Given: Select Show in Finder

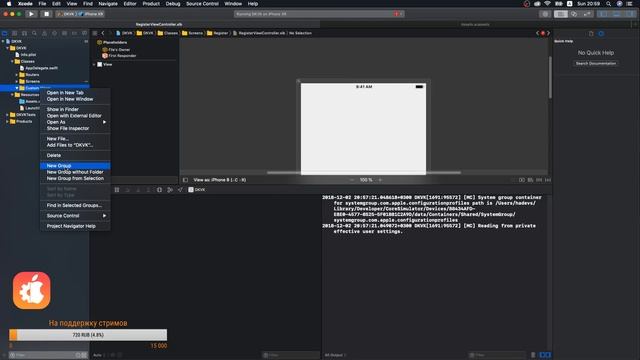Looking at the screenshot, I should (x=75, y=109).
